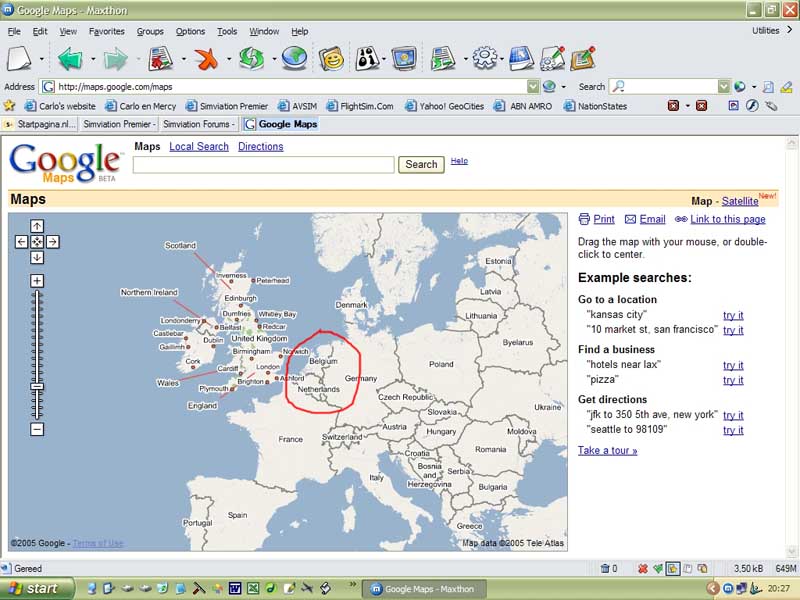Open the Search box dropdown arrow

point(723,87)
